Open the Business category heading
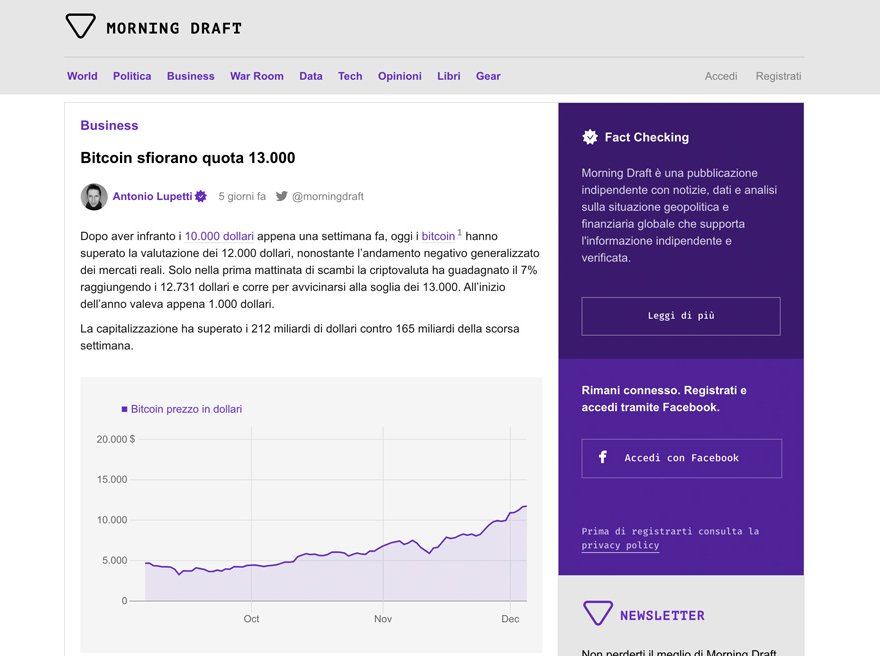880x656 pixels. tap(109, 125)
